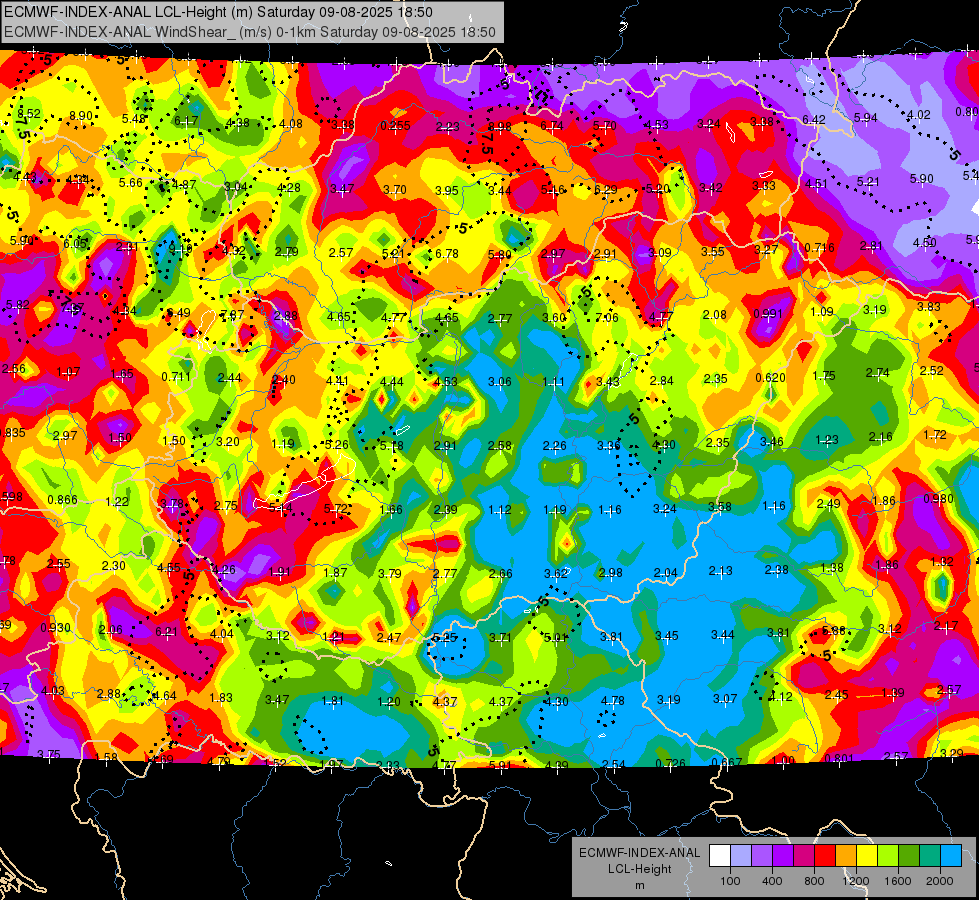Click the 1600 legend tick label
Viewport: 979px width, 900px height.
coord(898,881)
